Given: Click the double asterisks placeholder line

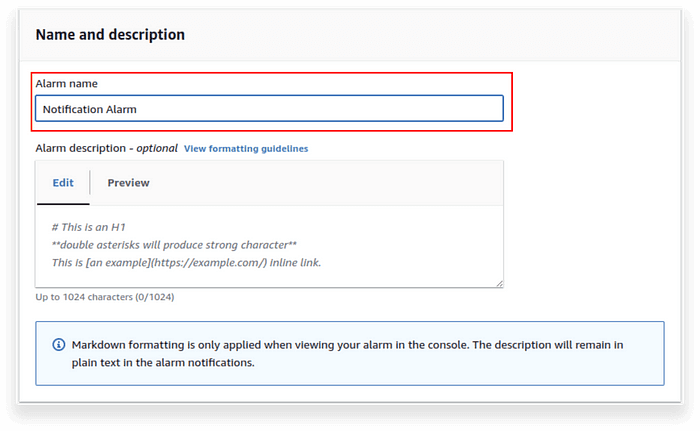Looking at the screenshot, I should tap(174, 245).
